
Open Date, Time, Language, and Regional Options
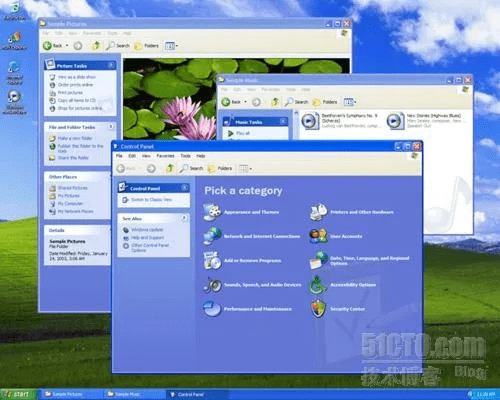tap(318, 260)
